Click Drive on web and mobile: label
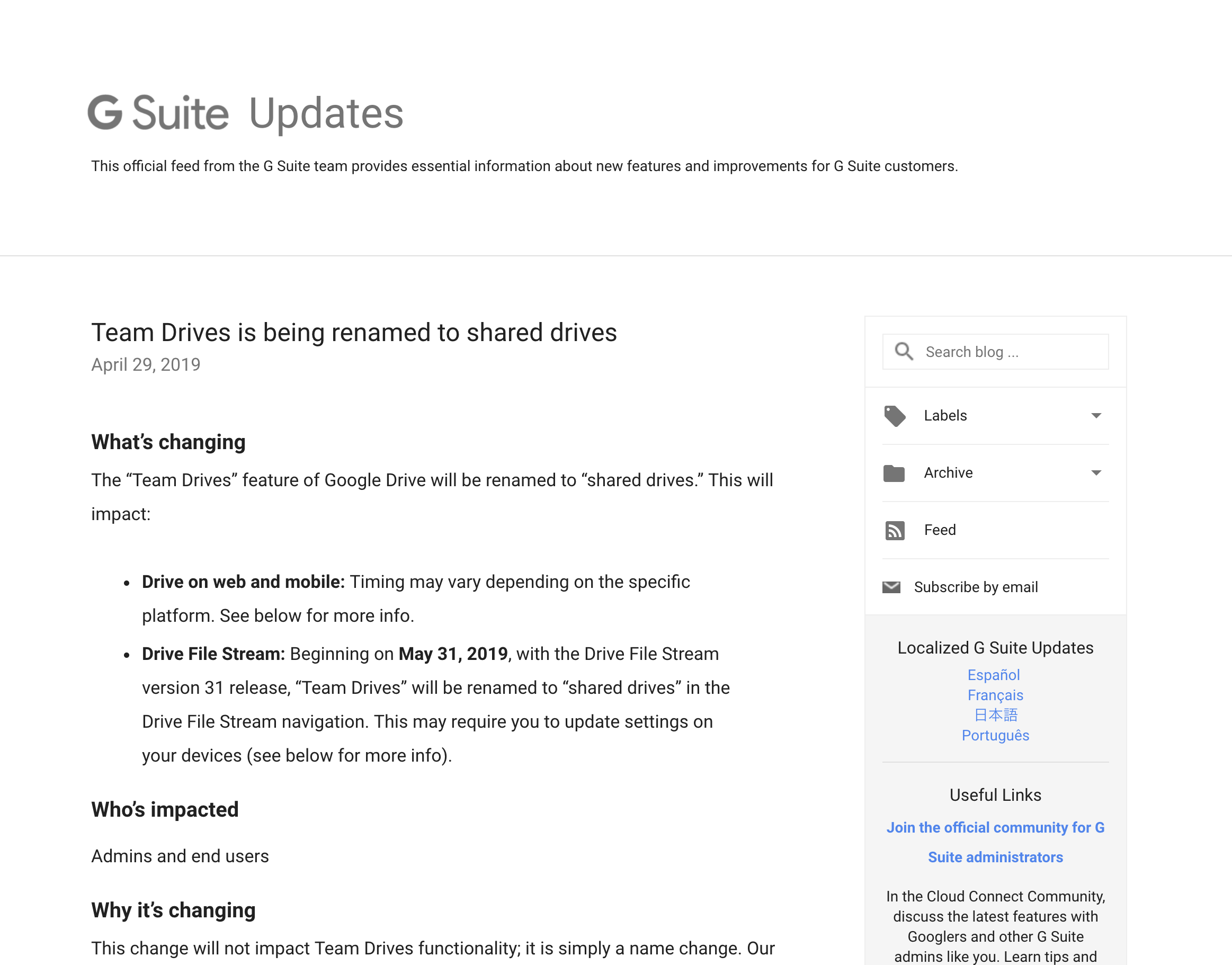Image resolution: width=1232 pixels, height=965 pixels. point(244,582)
